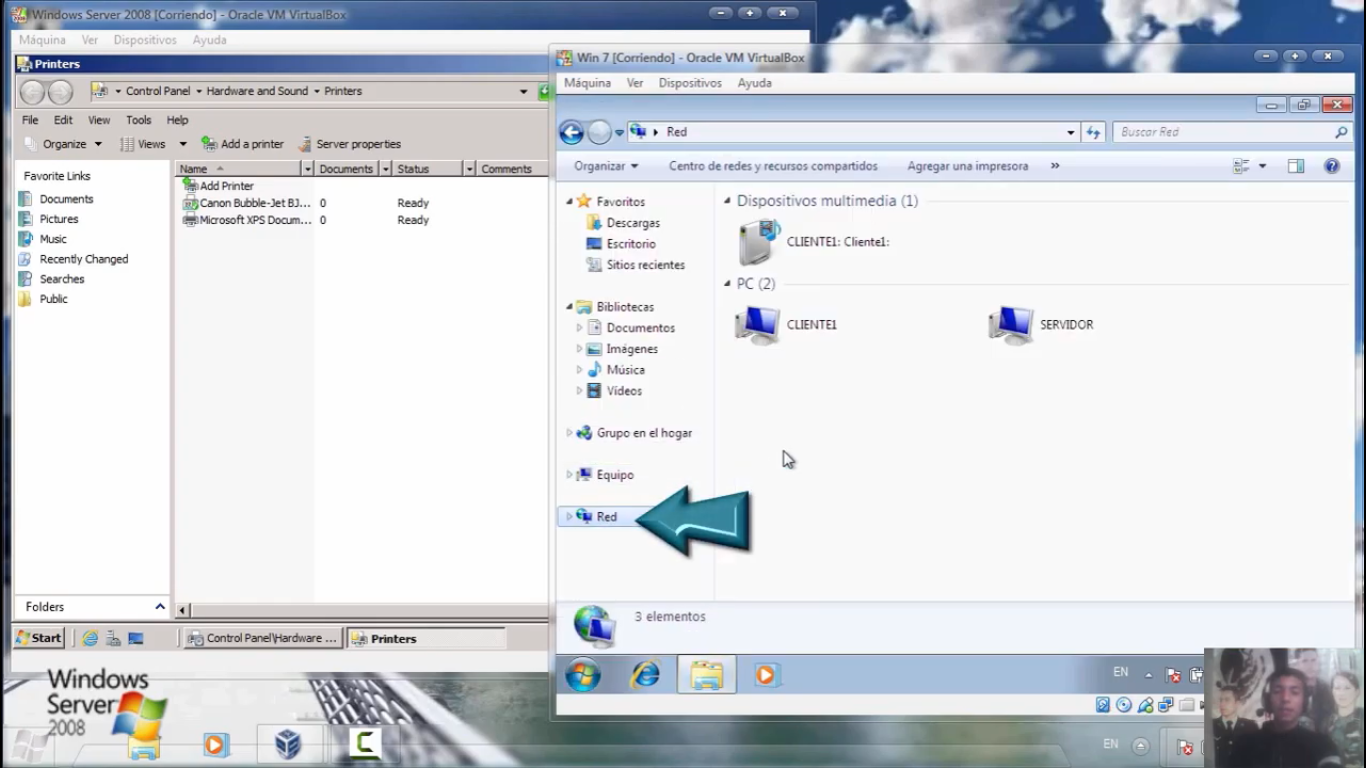1366x768 pixels.
Task: Click the change view icon in Win 7 Explorer
Action: [x=1242, y=166]
